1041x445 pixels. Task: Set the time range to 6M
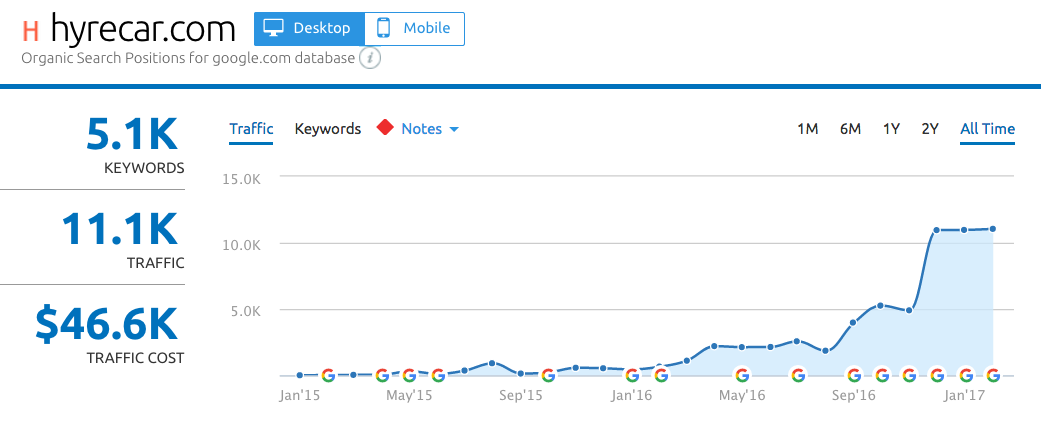850,129
